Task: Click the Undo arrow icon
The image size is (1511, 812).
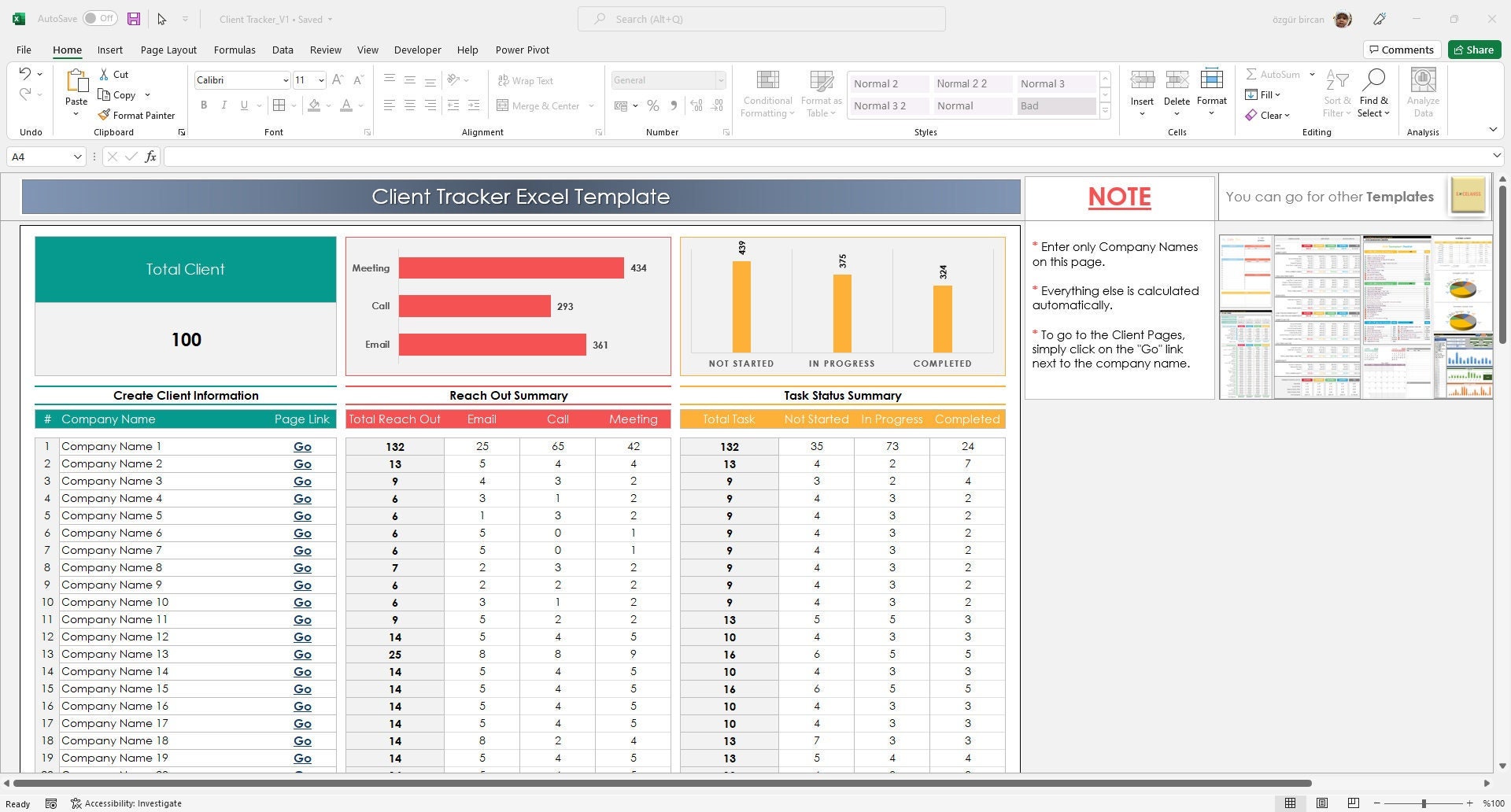Action: pyautogui.click(x=25, y=74)
